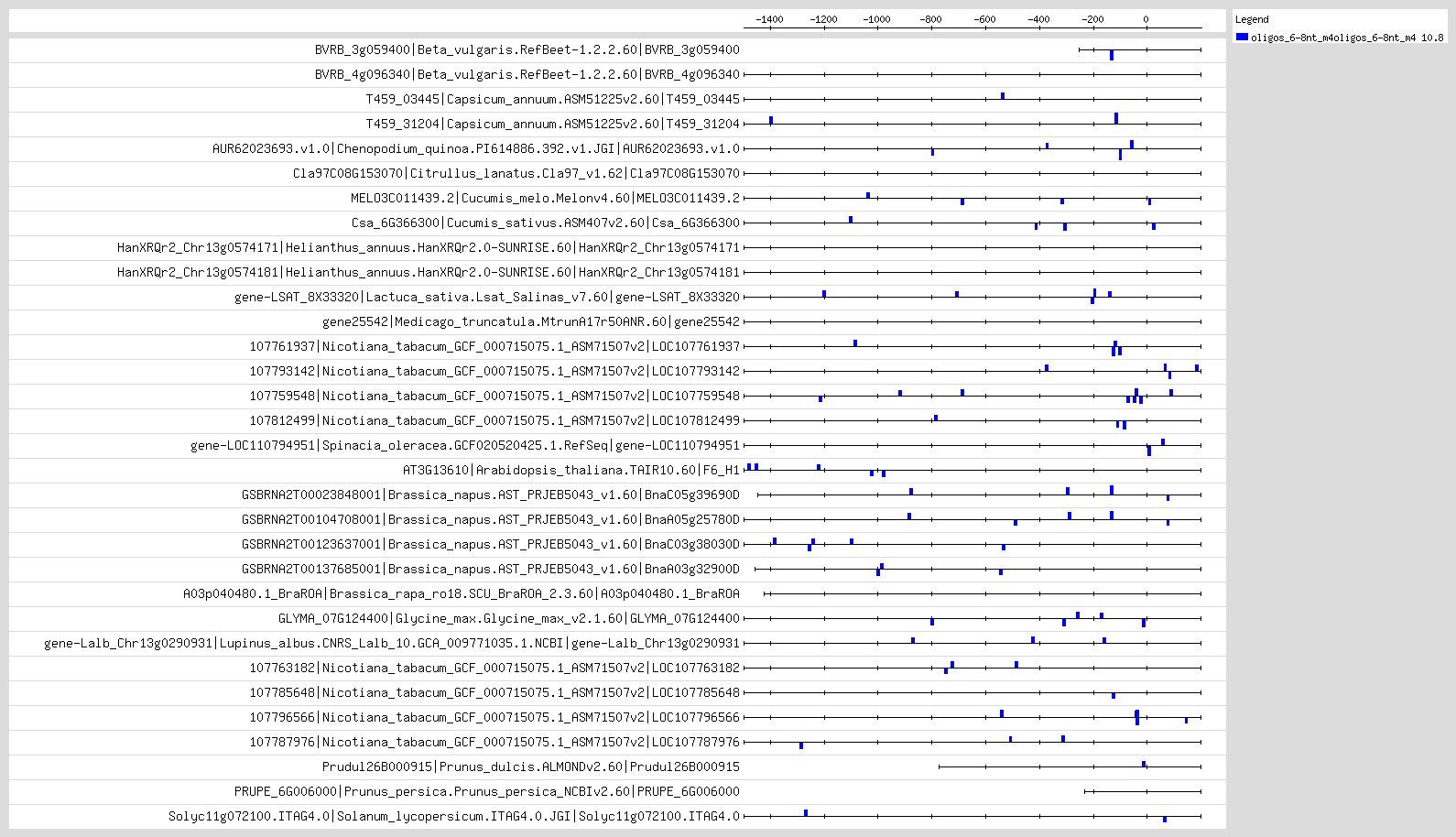The image size is (1456, 837).
Task: Click the -200 scale tick label
Action: point(1092,19)
